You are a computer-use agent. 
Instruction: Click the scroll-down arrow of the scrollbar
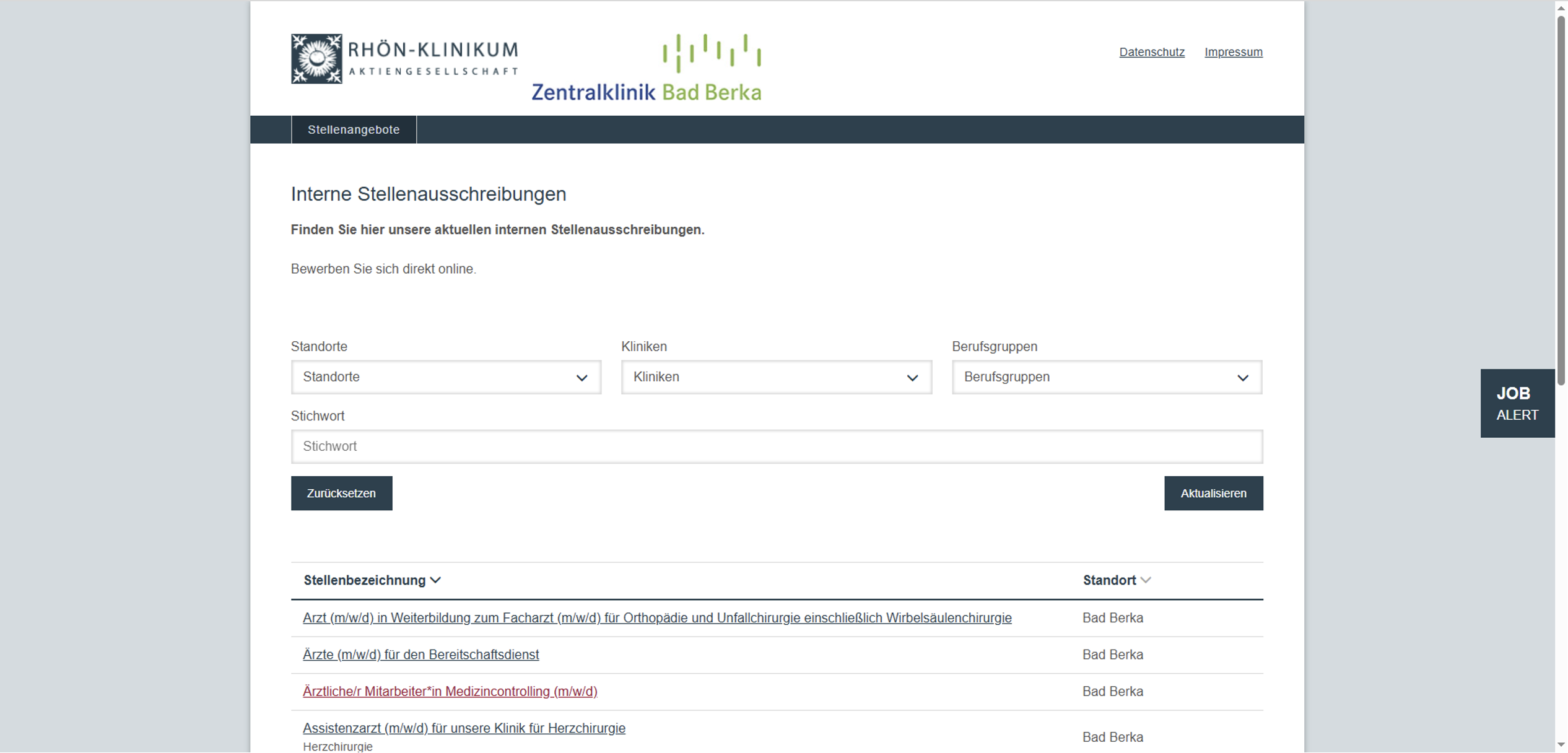click(1561, 744)
